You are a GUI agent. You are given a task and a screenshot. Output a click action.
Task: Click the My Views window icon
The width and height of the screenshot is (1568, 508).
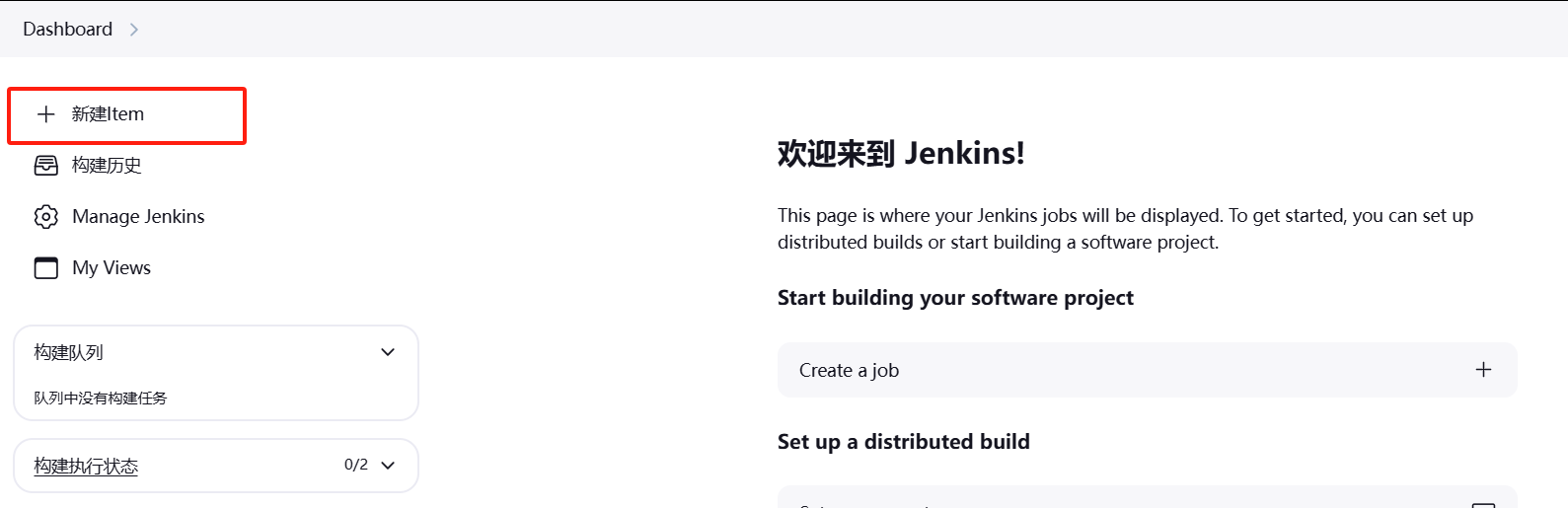pos(45,268)
